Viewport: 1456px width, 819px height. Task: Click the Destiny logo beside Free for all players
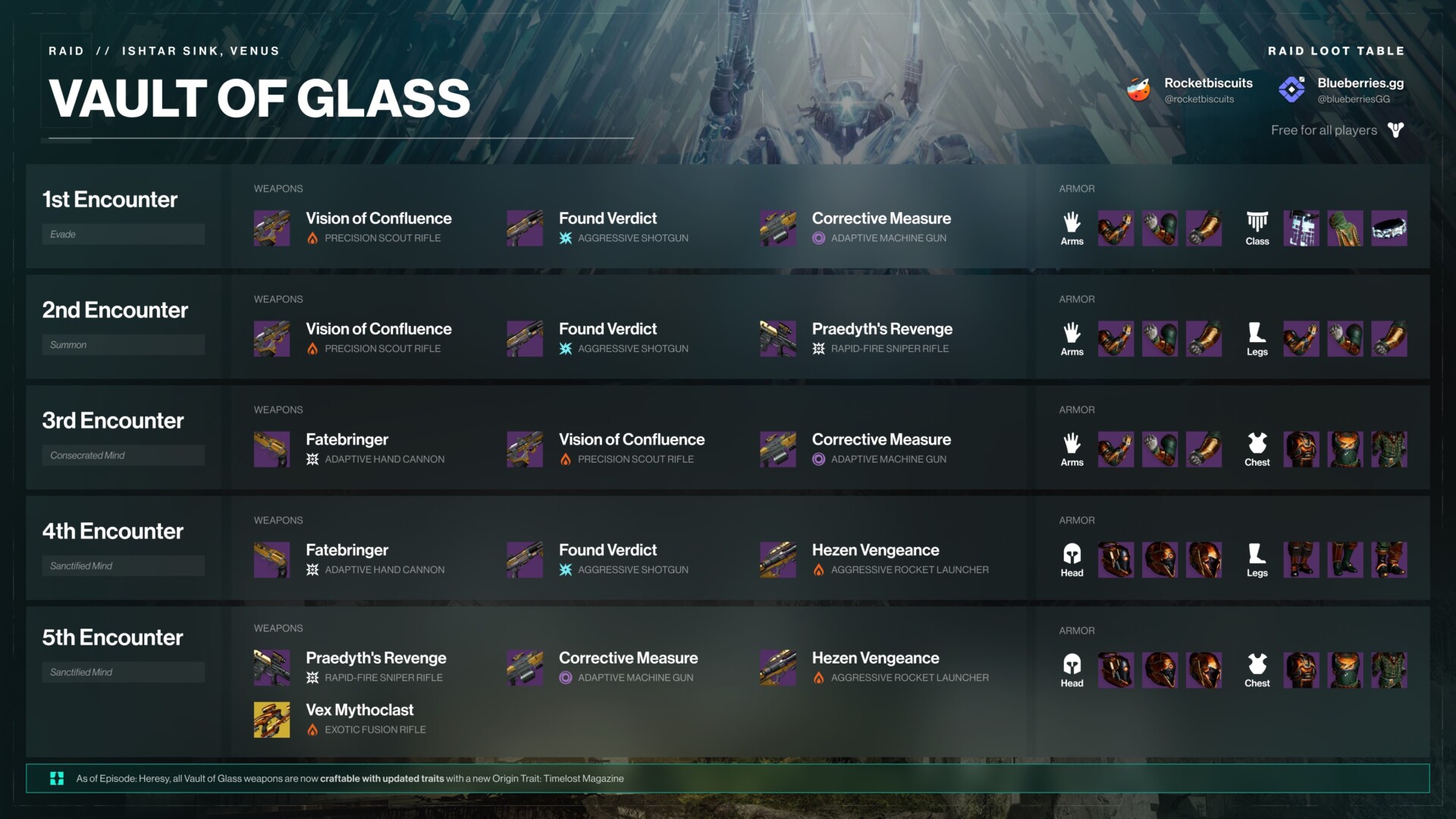pos(1395,130)
